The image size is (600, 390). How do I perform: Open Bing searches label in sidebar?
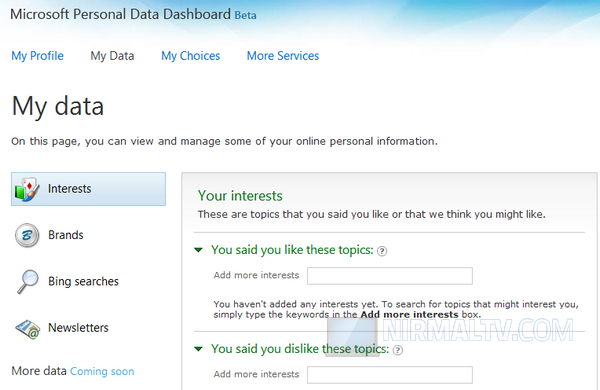point(83,281)
